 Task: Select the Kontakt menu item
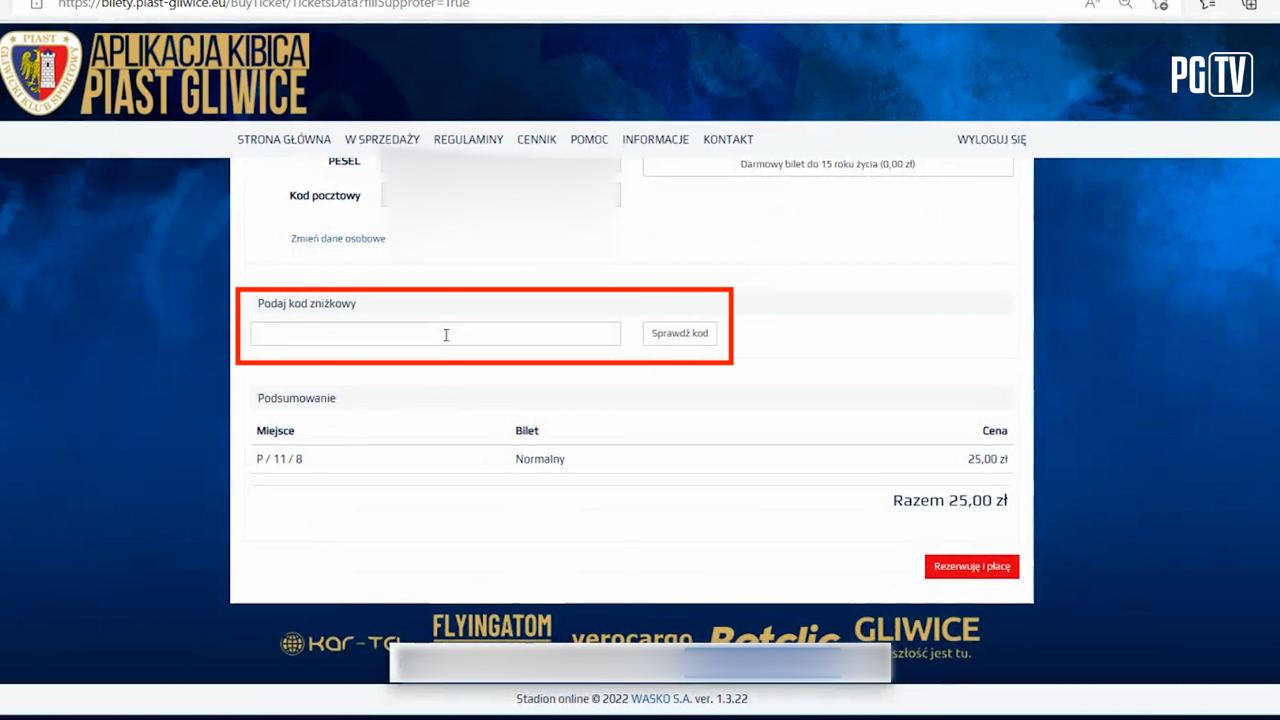728,140
